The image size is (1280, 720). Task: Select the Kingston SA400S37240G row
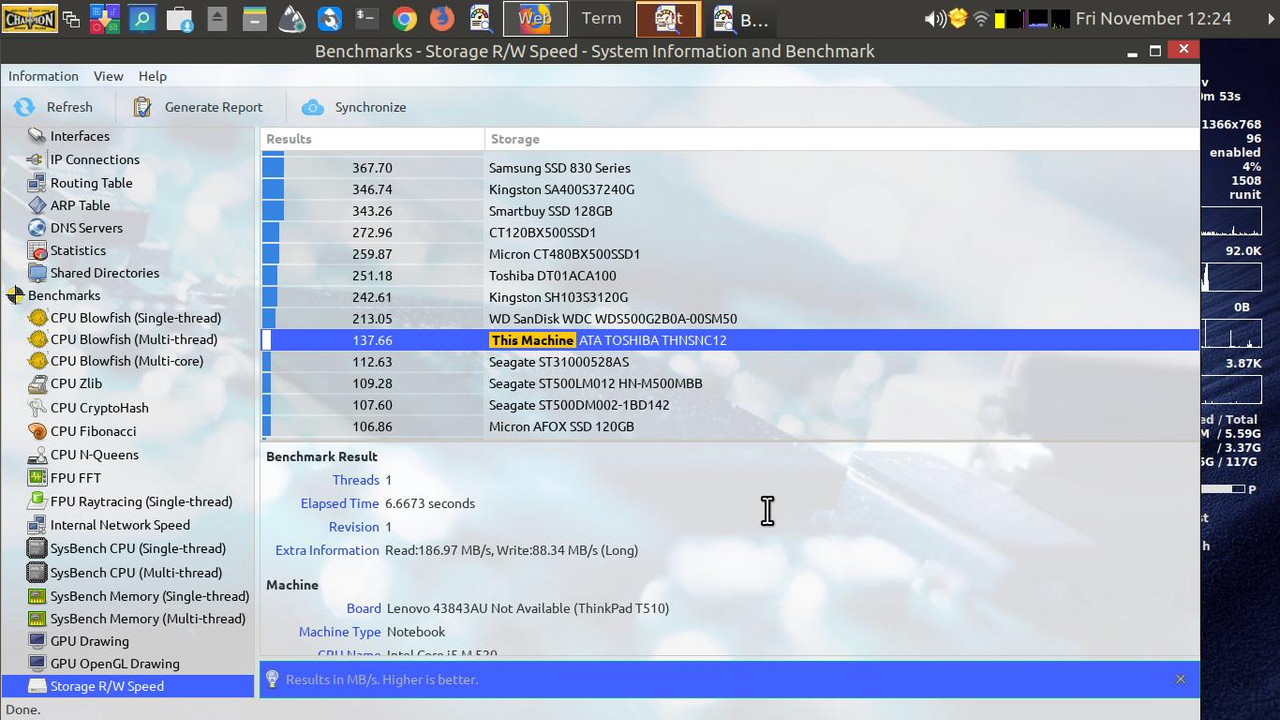click(730, 189)
